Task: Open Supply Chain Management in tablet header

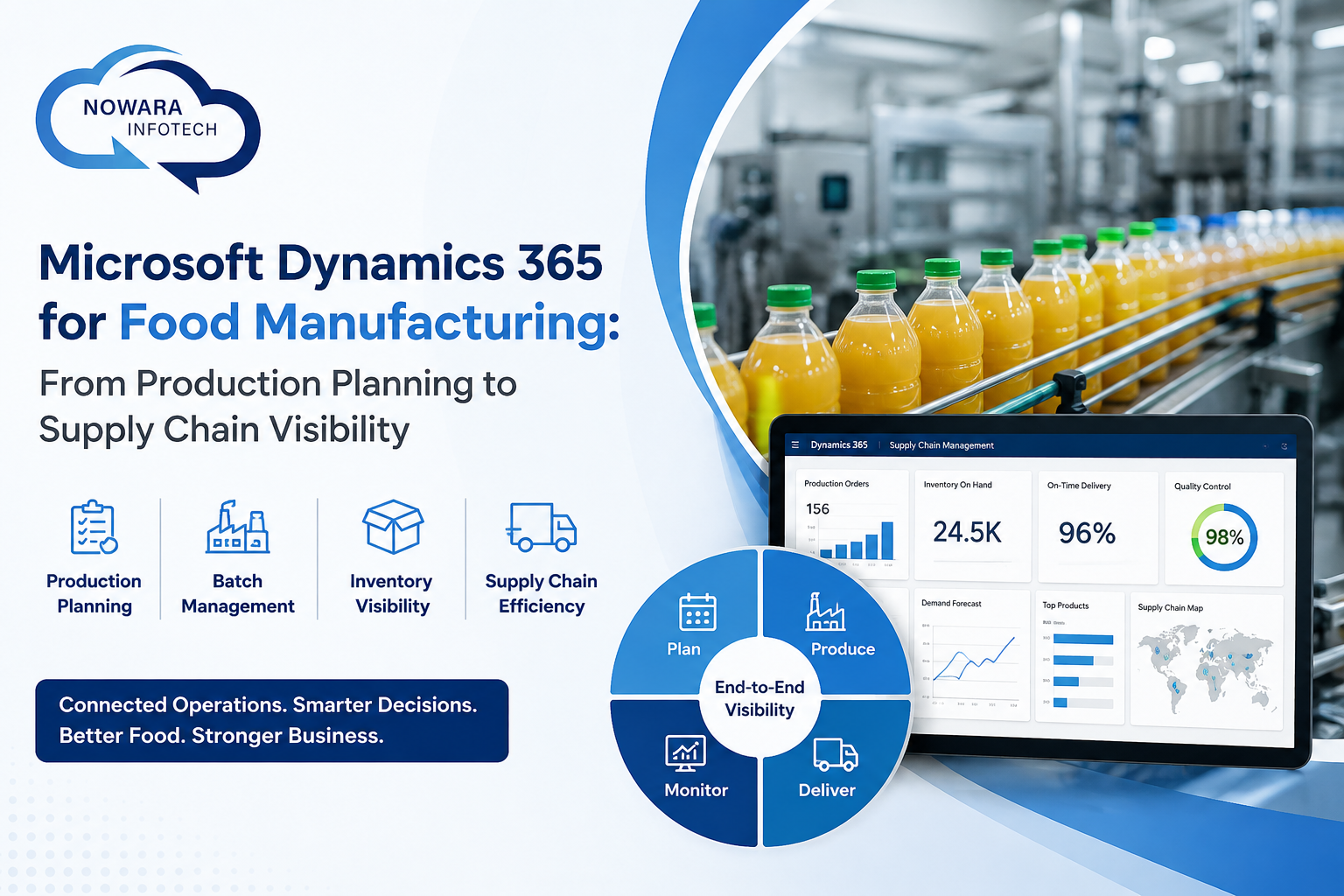Action: tap(941, 445)
